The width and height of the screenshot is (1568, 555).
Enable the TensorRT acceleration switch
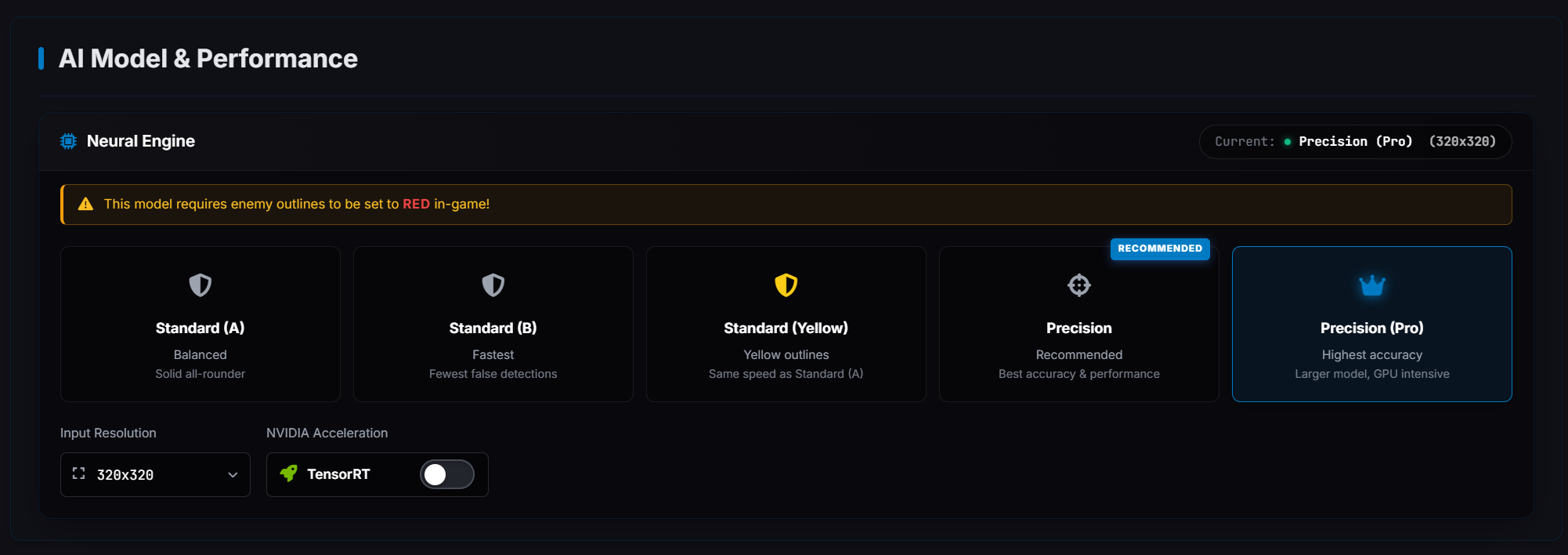click(447, 474)
